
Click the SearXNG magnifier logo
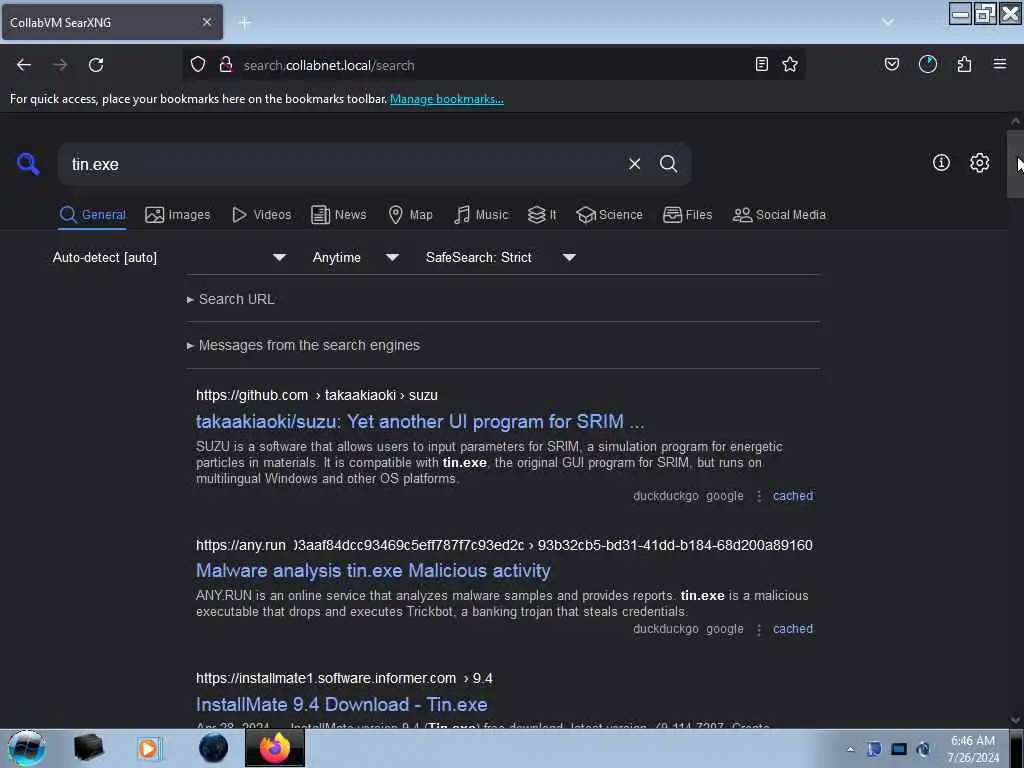click(28, 164)
